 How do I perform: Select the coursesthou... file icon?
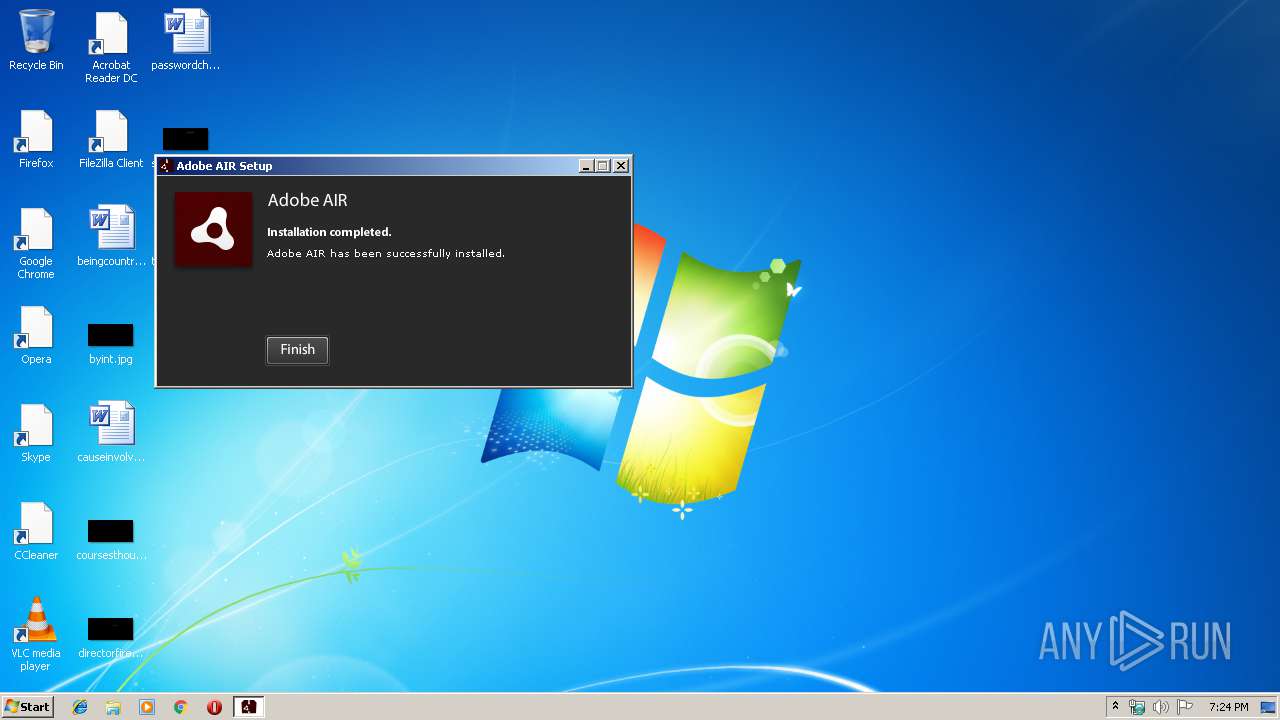[111, 539]
